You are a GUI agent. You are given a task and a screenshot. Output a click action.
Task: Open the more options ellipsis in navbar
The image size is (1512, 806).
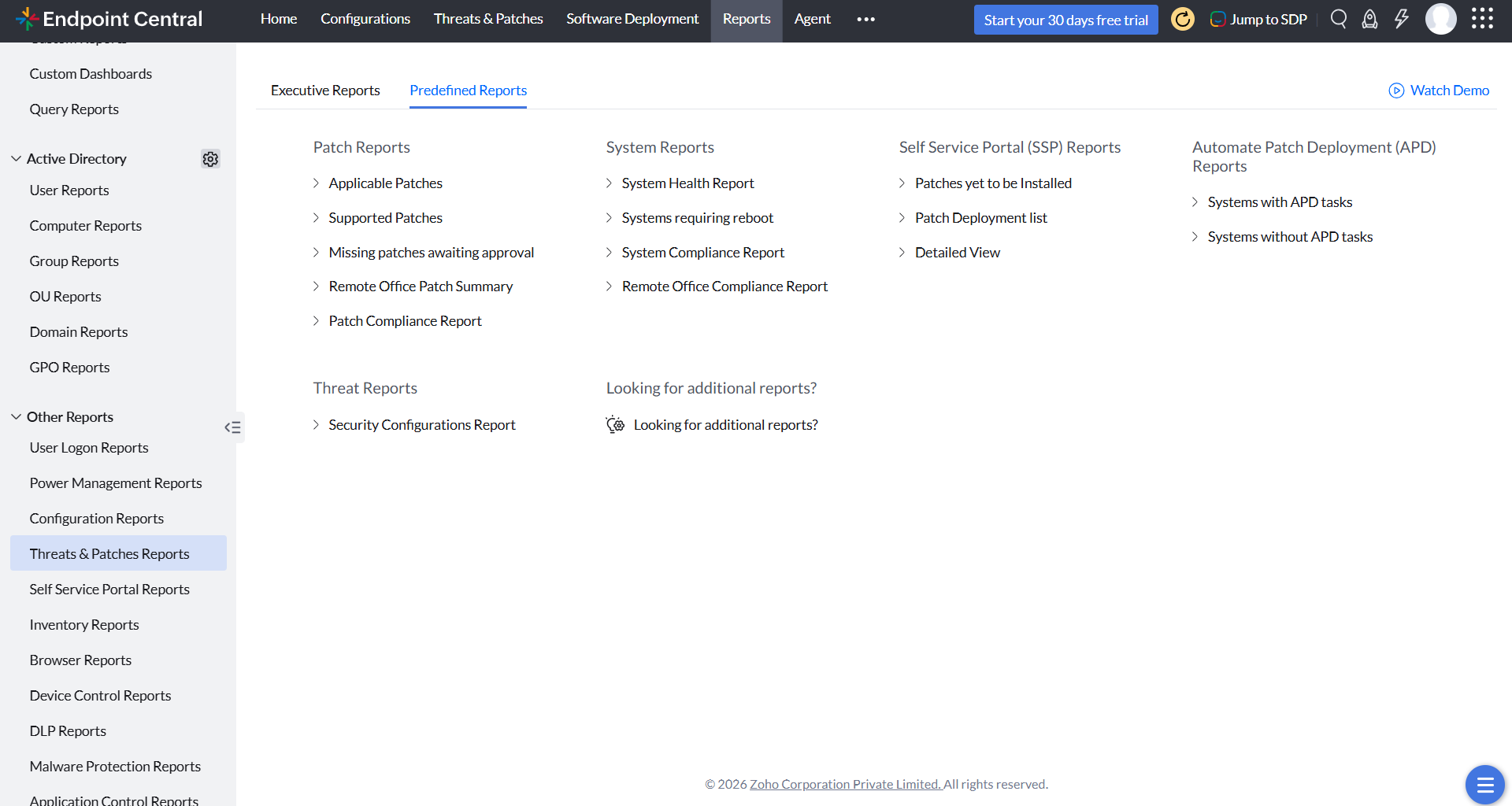tap(865, 20)
